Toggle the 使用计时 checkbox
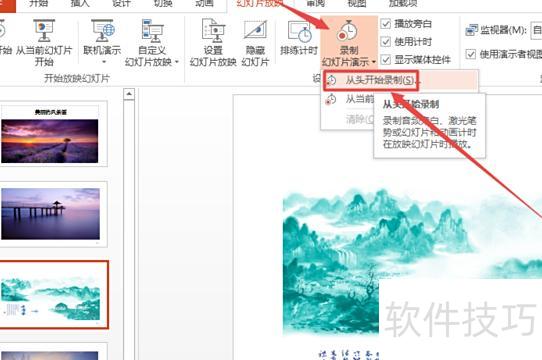542x360 pixels. (x=385, y=42)
